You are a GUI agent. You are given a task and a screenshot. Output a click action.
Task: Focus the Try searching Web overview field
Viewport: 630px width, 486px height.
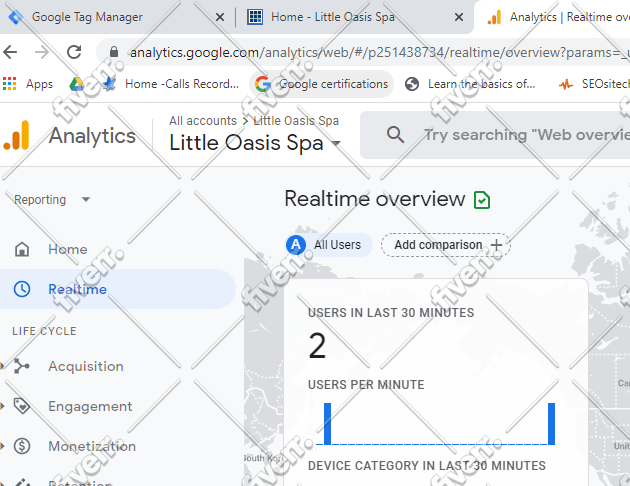(526, 135)
